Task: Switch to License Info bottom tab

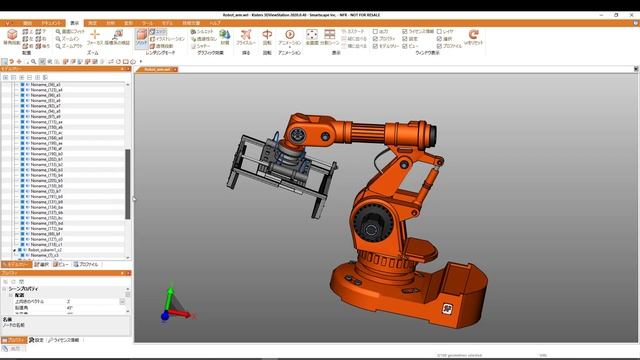Action: coord(64,340)
